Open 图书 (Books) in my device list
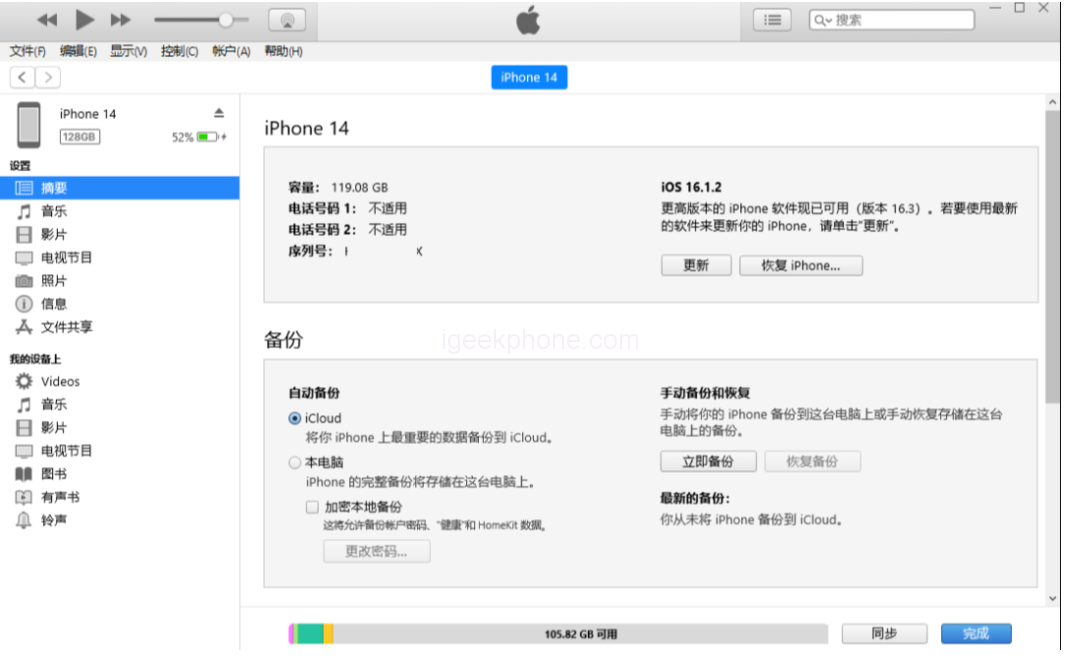 [x=53, y=474]
